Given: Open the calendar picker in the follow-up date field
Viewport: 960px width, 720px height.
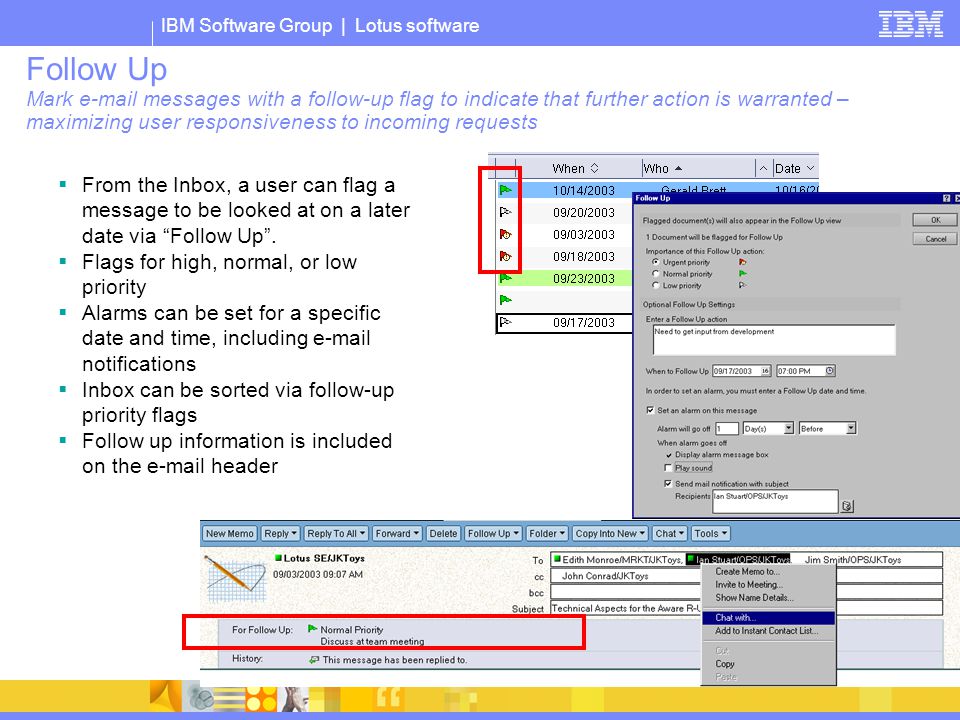Looking at the screenshot, I should click(765, 371).
